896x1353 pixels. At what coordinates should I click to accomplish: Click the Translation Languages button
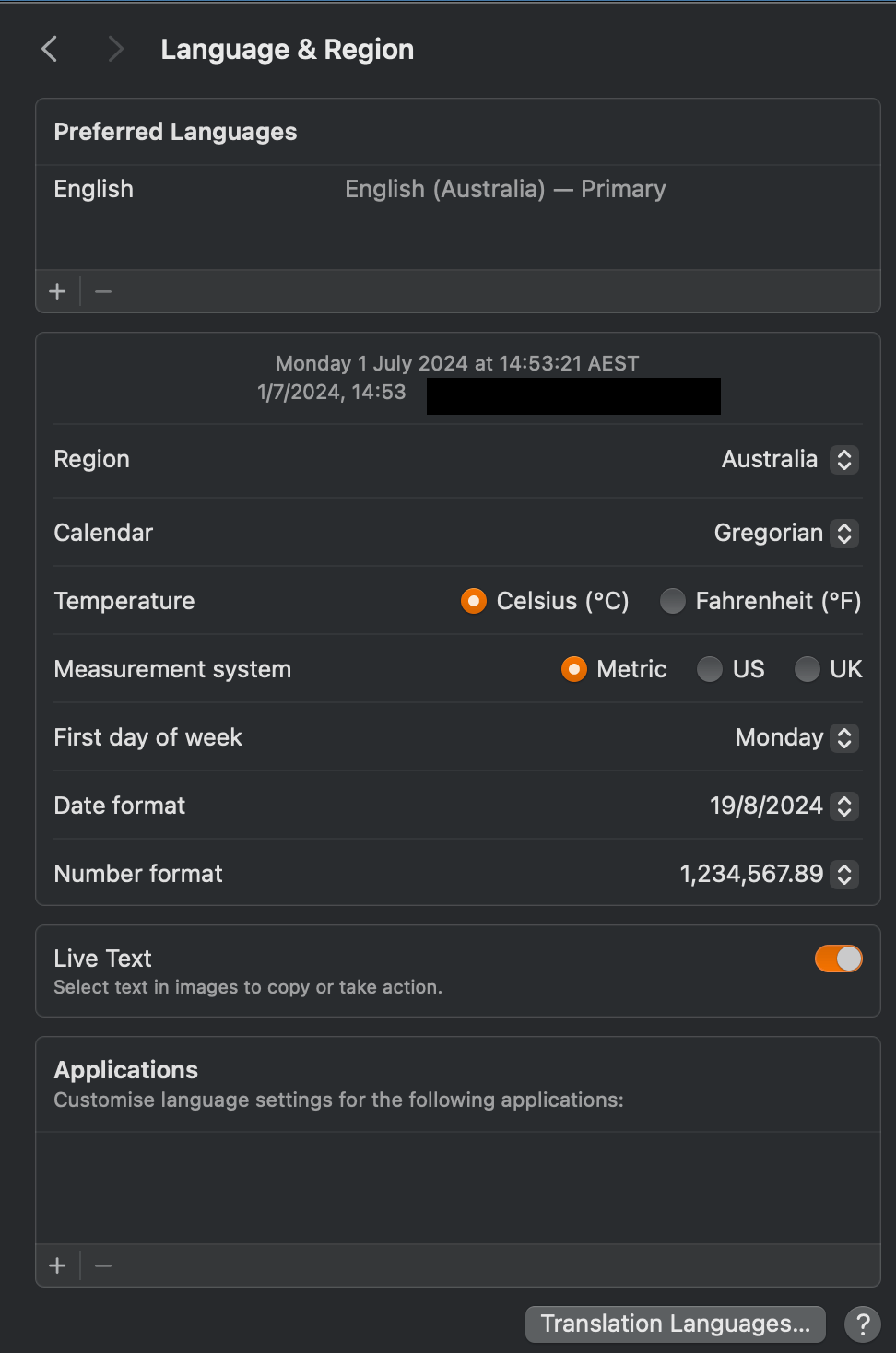point(675,1324)
